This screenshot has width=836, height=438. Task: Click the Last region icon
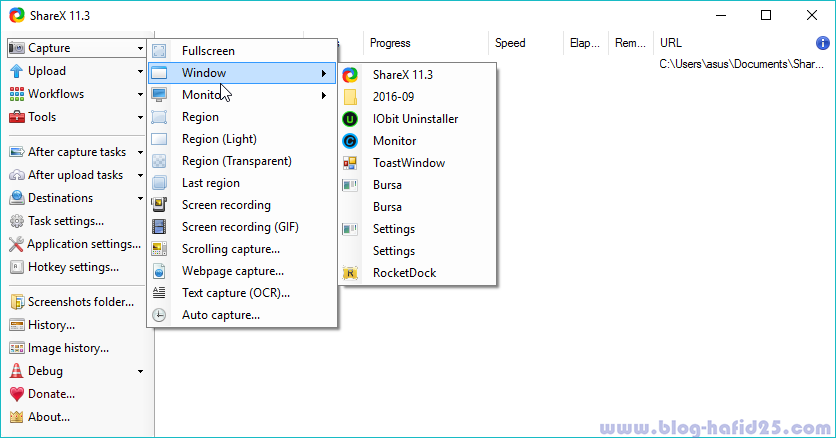point(159,183)
